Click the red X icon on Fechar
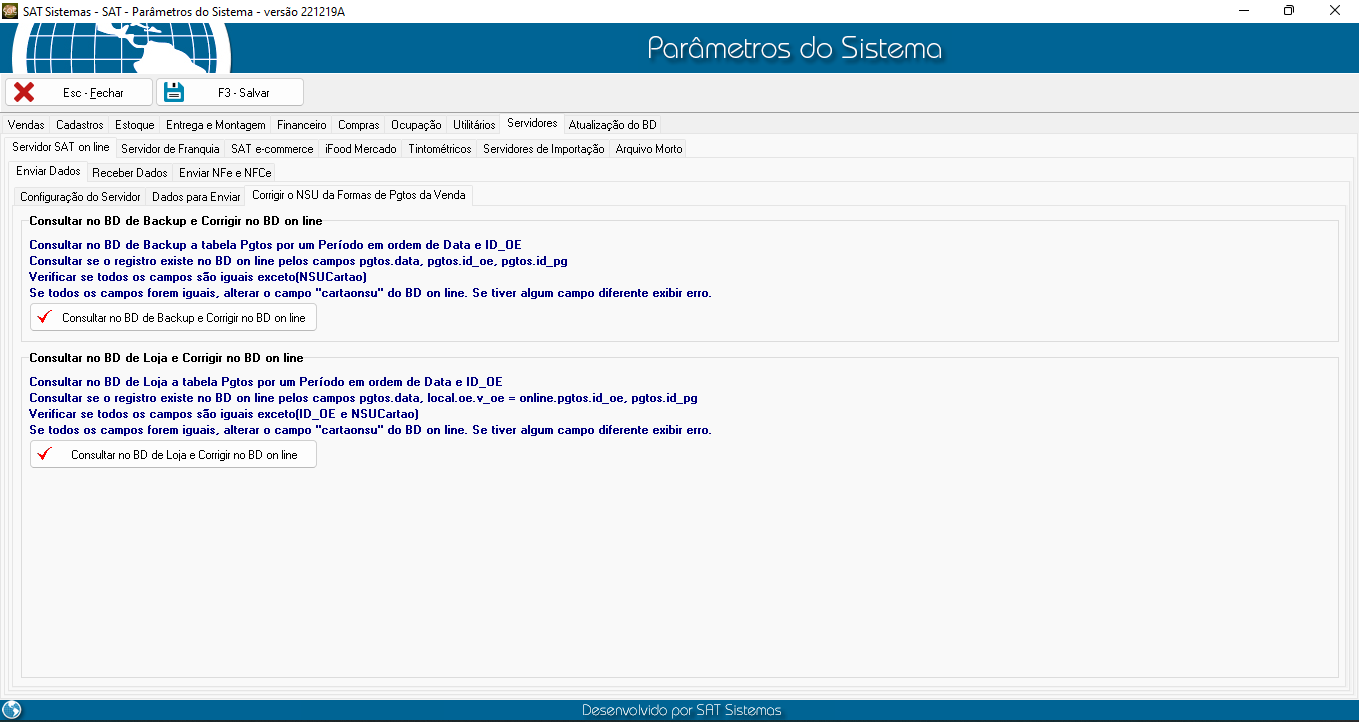Screen dimensions: 1359x722 point(24,92)
